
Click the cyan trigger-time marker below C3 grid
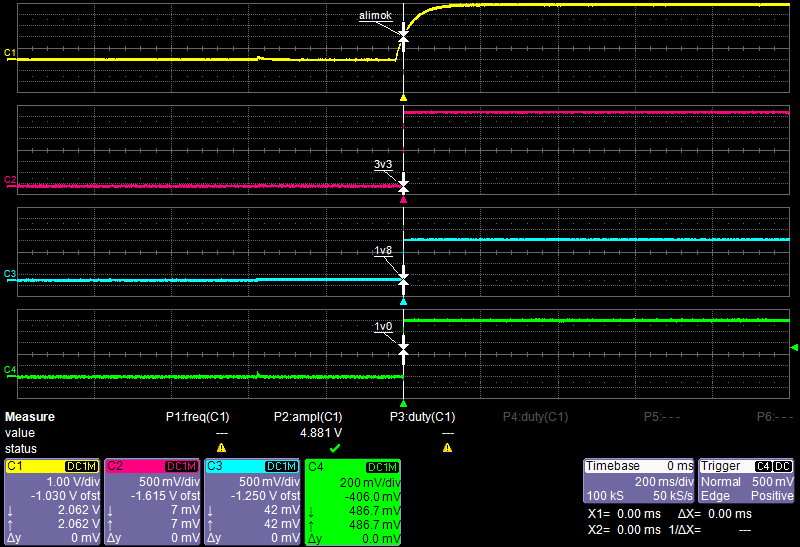pyautogui.click(x=404, y=302)
